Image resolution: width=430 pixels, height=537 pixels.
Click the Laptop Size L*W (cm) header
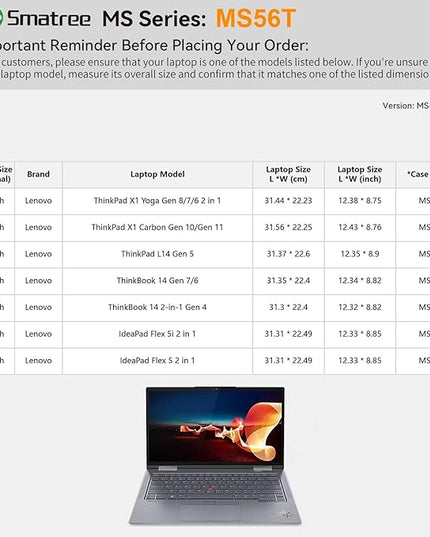pos(288,174)
